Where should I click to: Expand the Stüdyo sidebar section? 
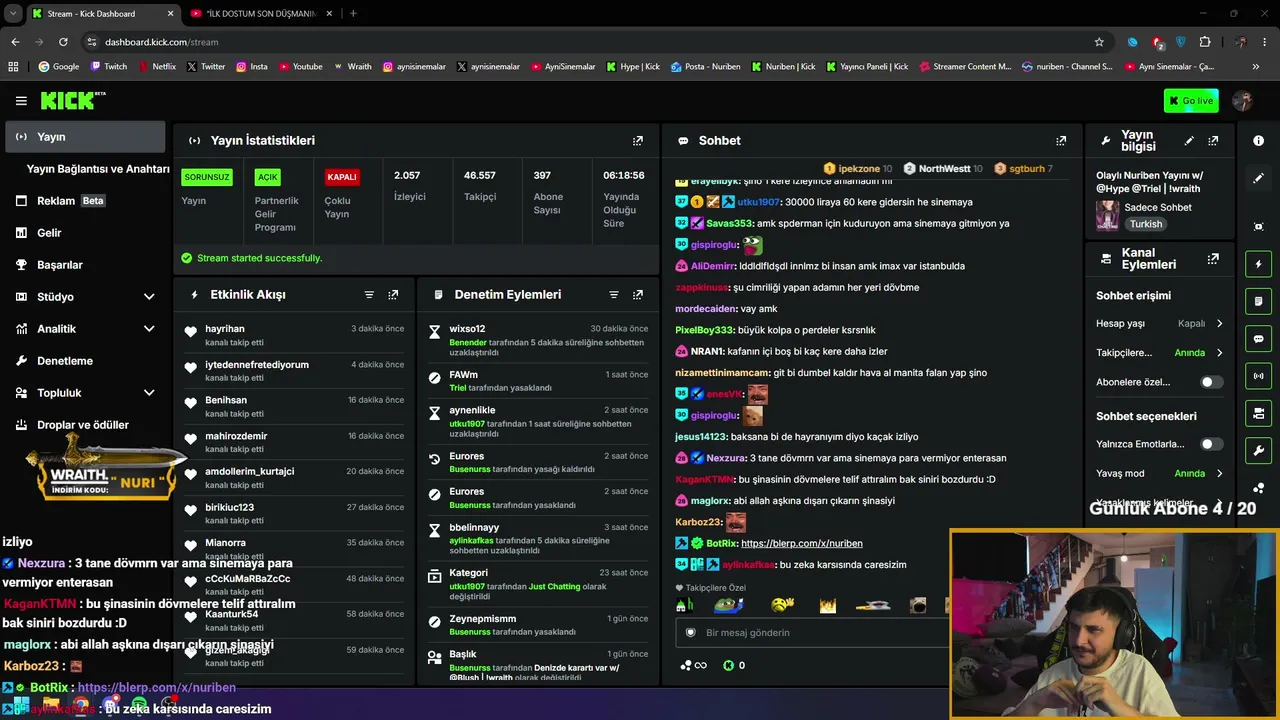149,297
